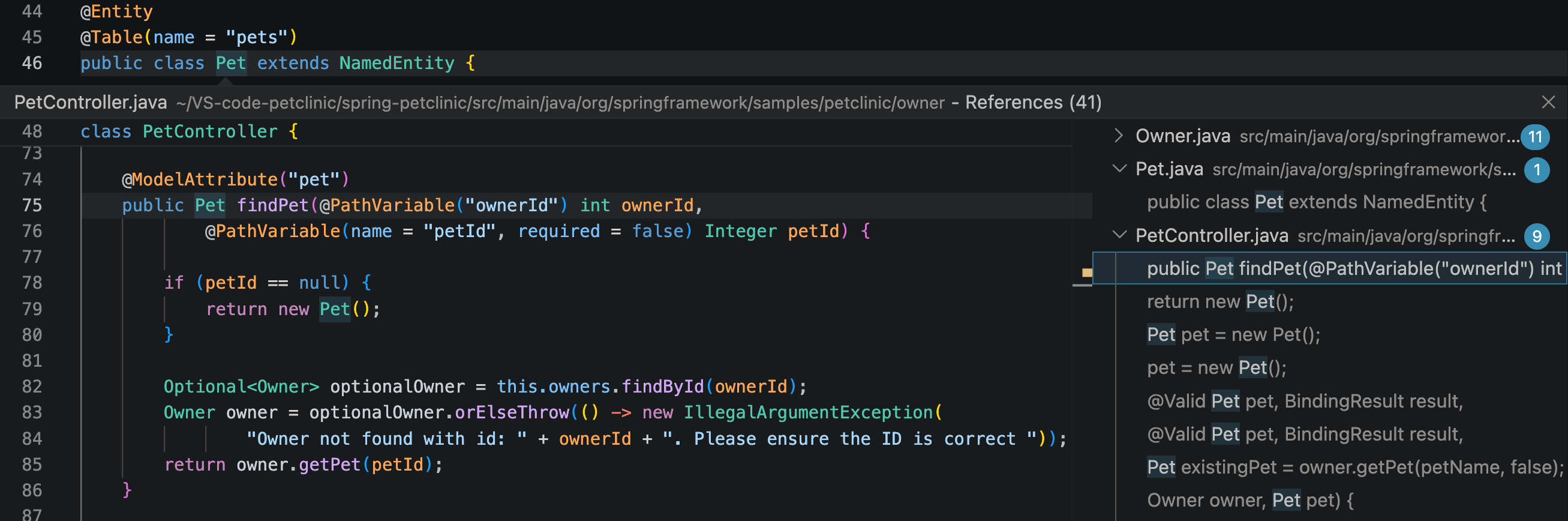This screenshot has width=1568, height=521.
Task: Click the peek editor overview ruler marker
Action: (x=1086, y=273)
